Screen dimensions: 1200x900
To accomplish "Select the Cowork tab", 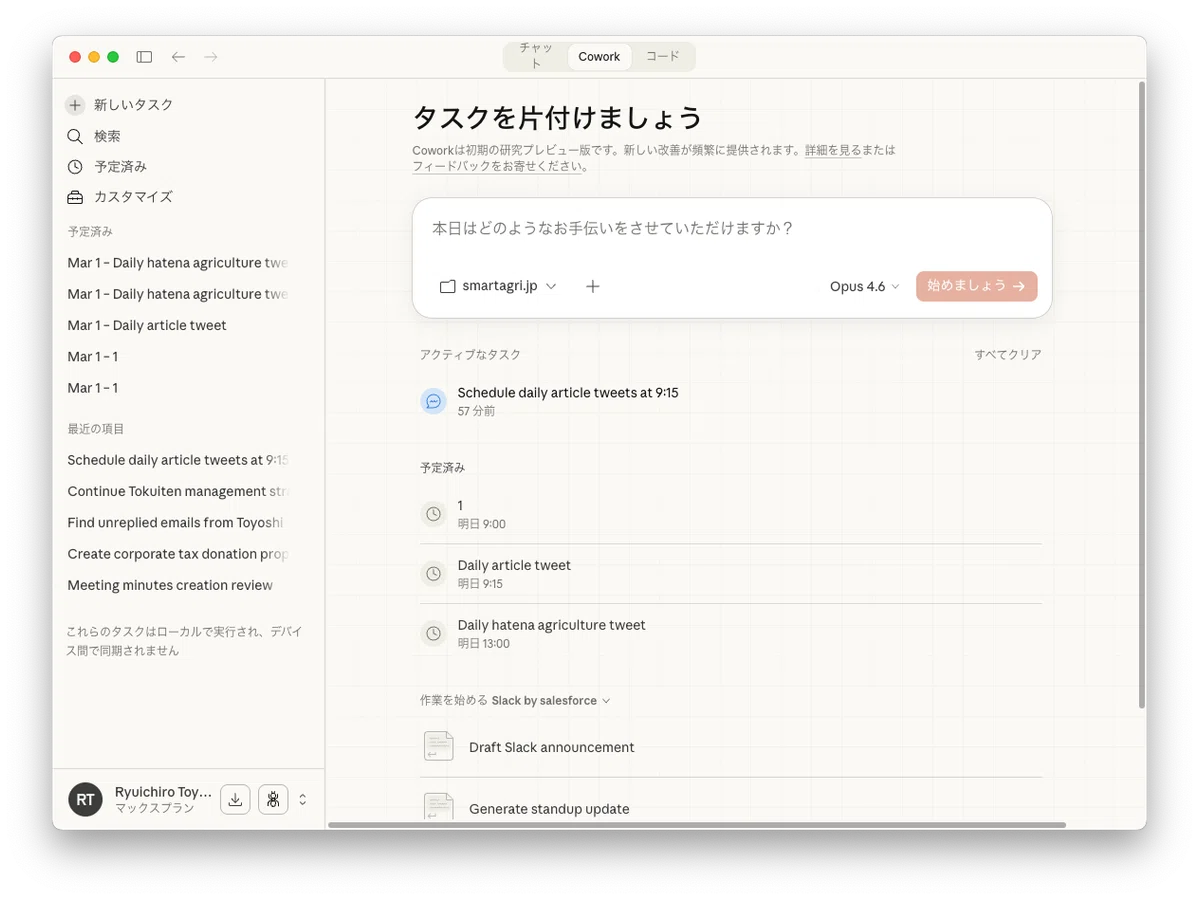I will tap(599, 57).
